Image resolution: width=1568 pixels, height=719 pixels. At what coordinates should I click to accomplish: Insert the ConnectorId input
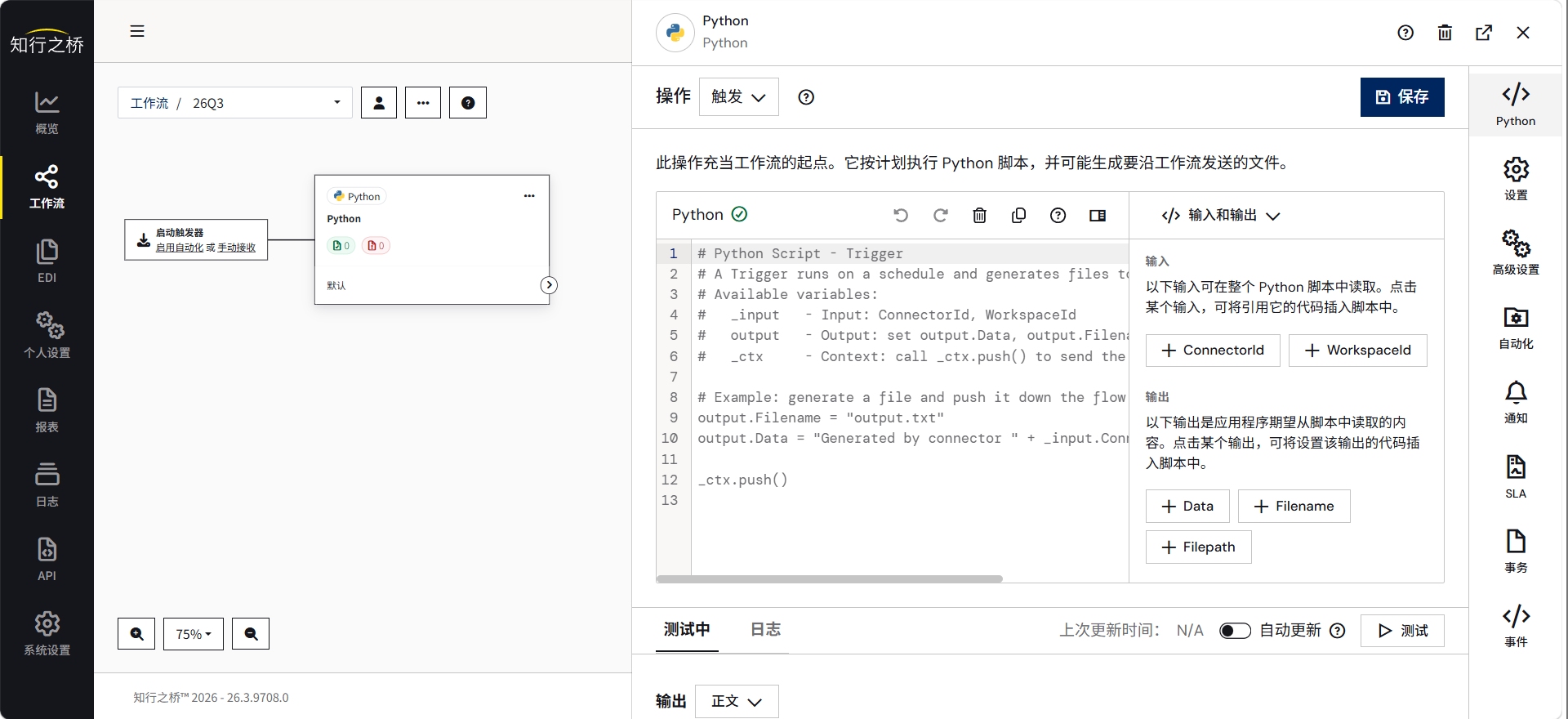[1213, 351]
